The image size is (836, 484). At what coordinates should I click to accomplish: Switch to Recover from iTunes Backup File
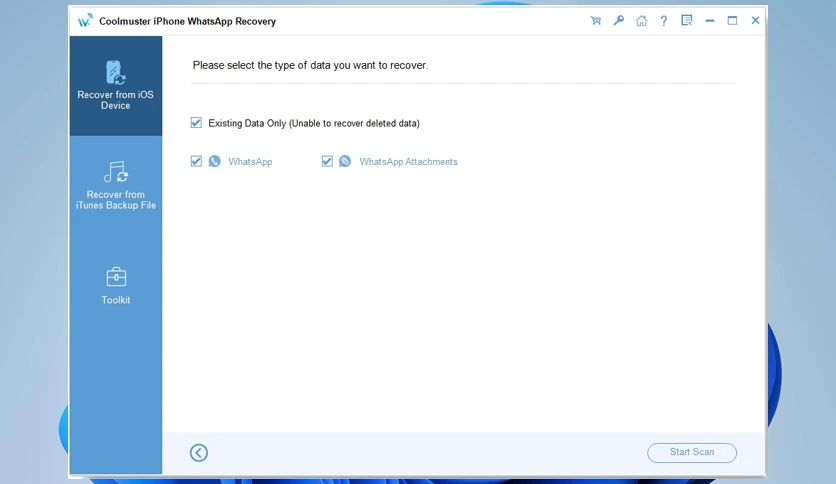(116, 185)
